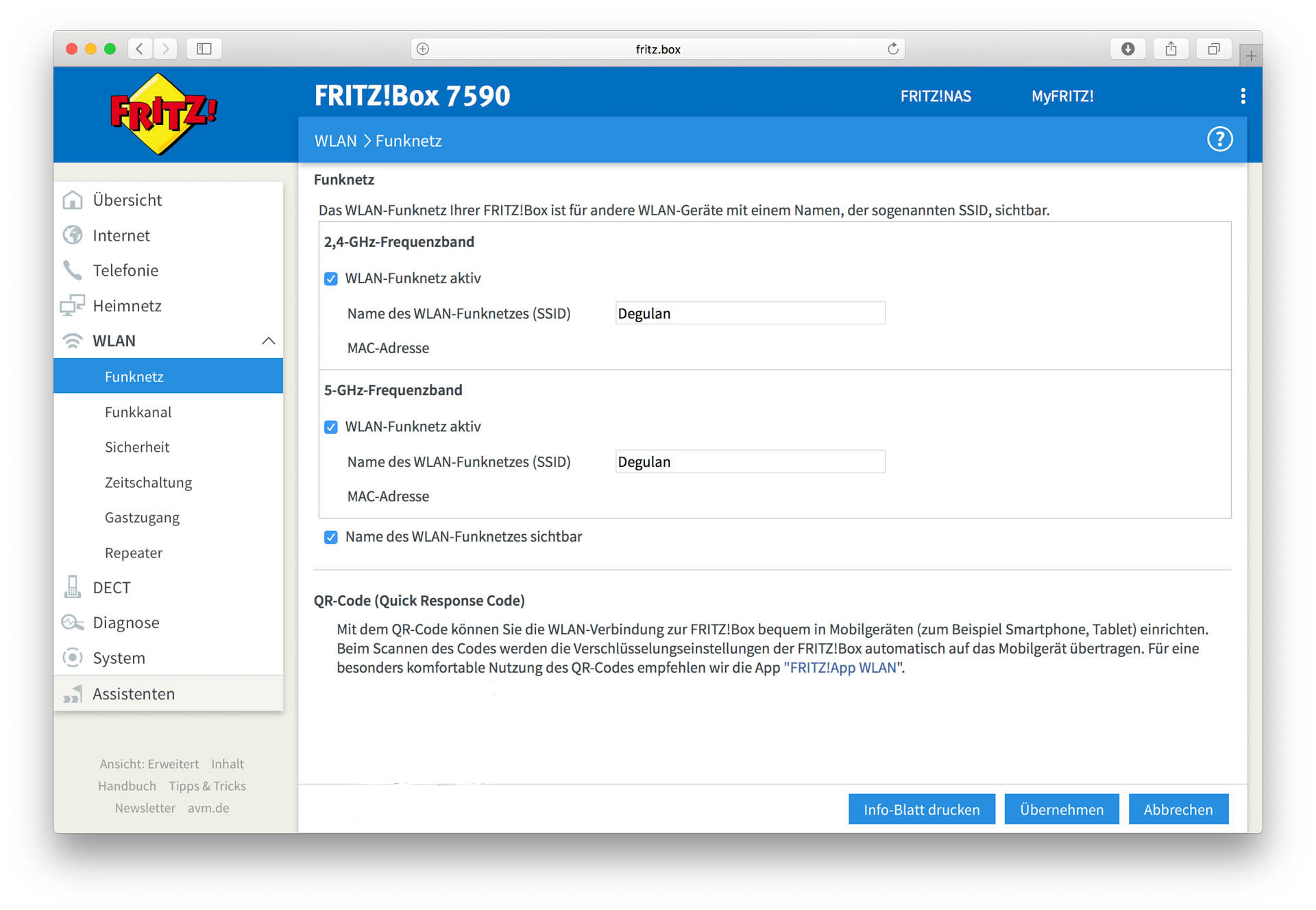Click the Assistenten icon
1316x910 pixels.
click(x=73, y=693)
